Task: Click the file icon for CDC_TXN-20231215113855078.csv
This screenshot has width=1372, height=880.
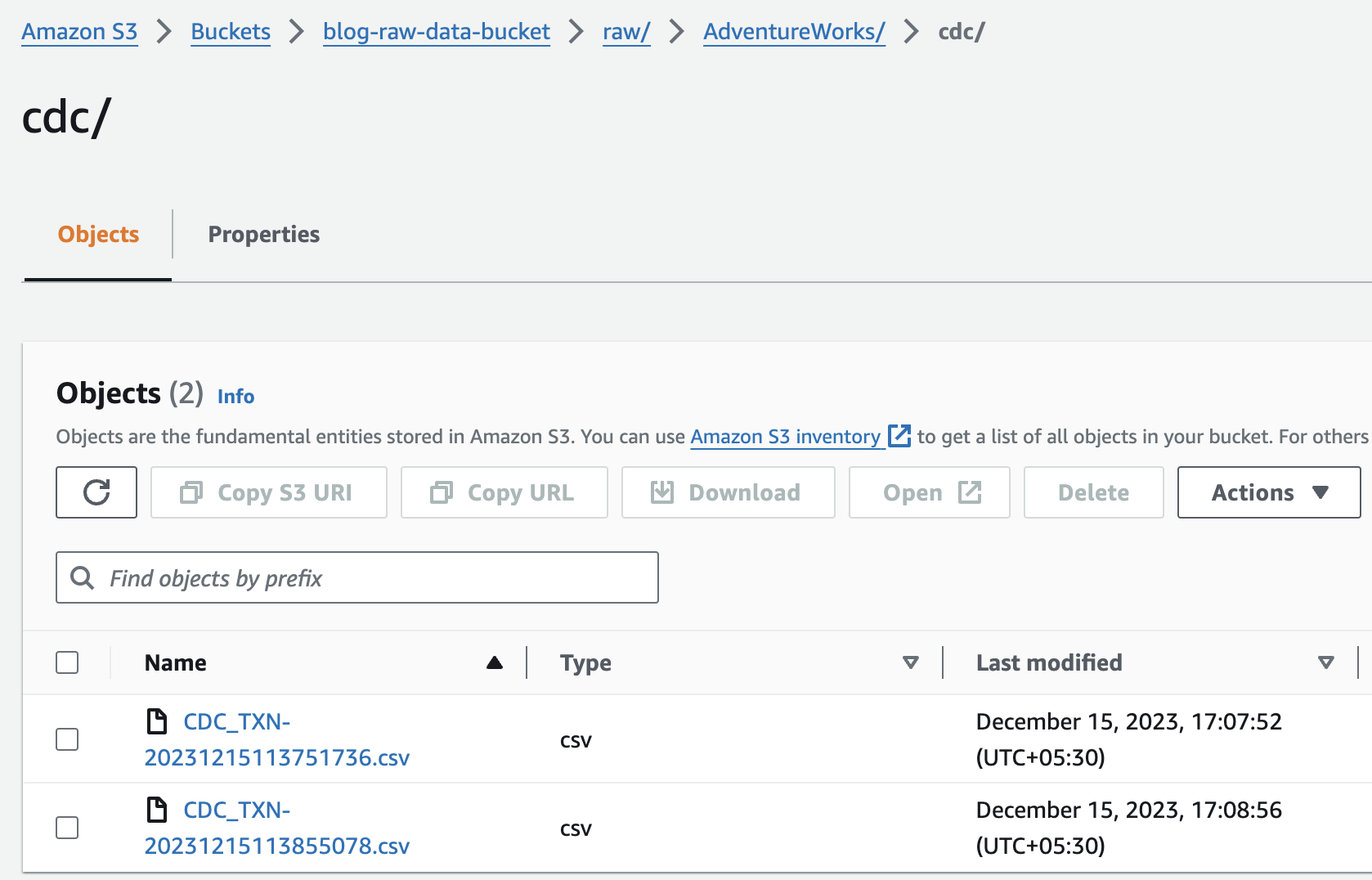Action: click(x=156, y=810)
